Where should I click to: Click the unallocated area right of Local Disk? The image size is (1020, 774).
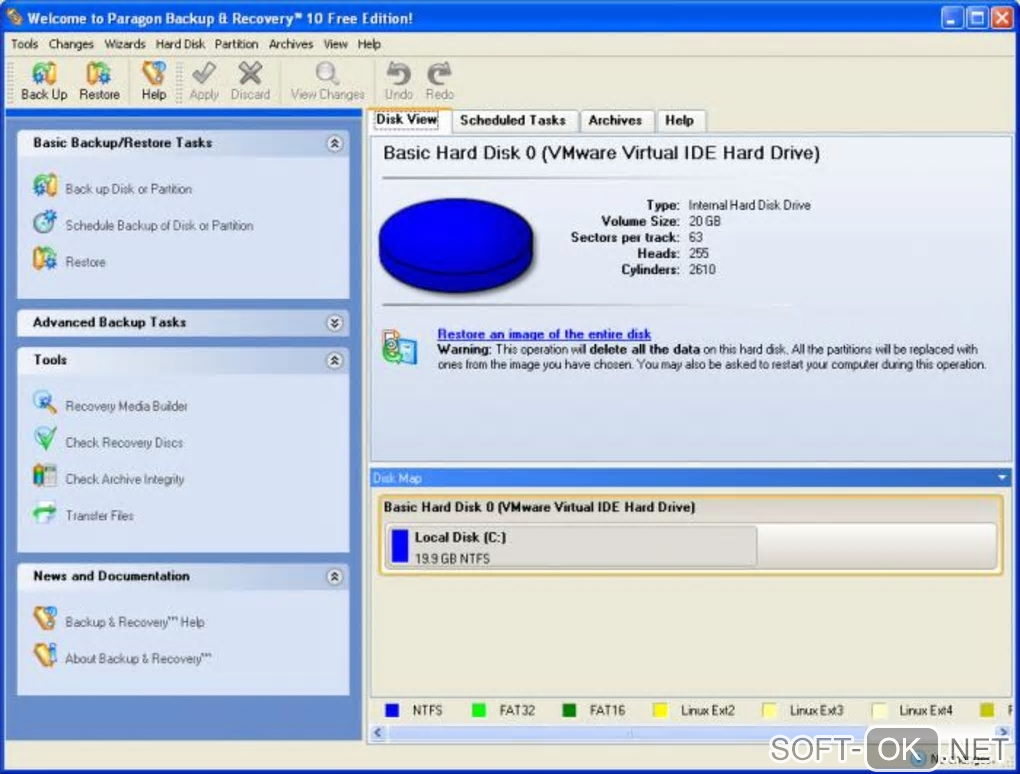876,546
